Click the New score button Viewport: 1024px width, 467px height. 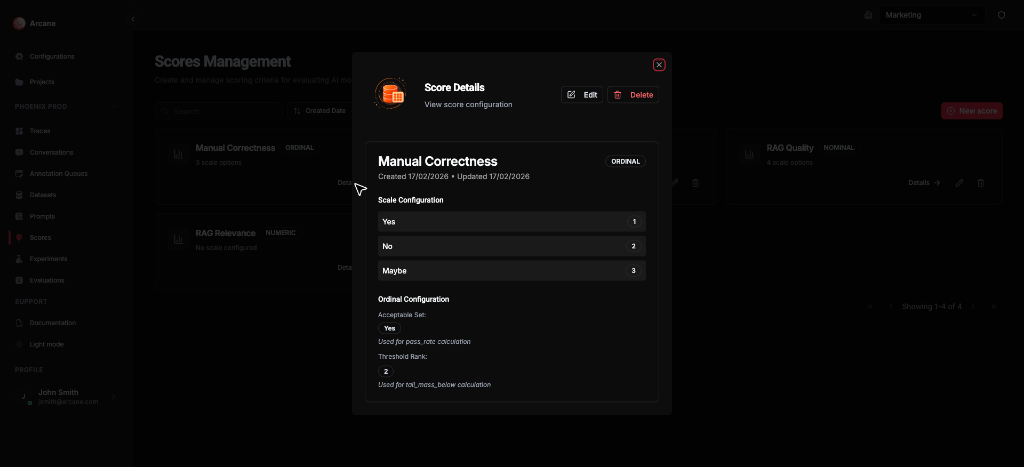pyautogui.click(x=971, y=111)
